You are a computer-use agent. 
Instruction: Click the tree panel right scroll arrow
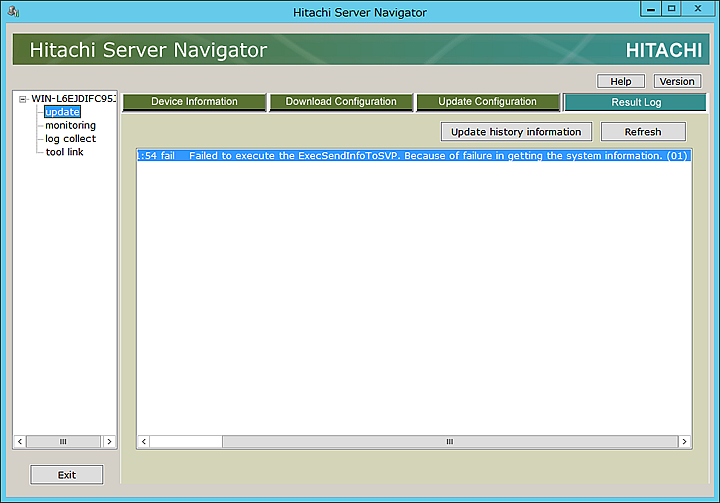[109, 441]
